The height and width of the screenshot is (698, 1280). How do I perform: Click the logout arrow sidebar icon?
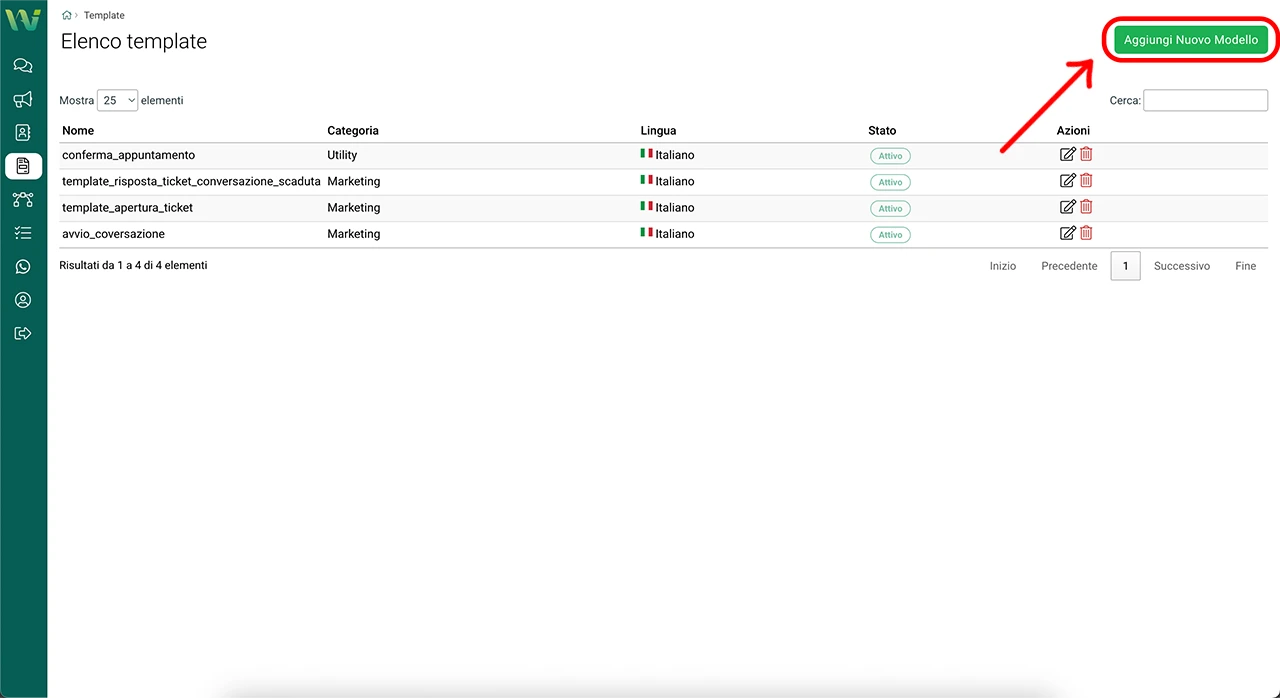(x=23, y=333)
